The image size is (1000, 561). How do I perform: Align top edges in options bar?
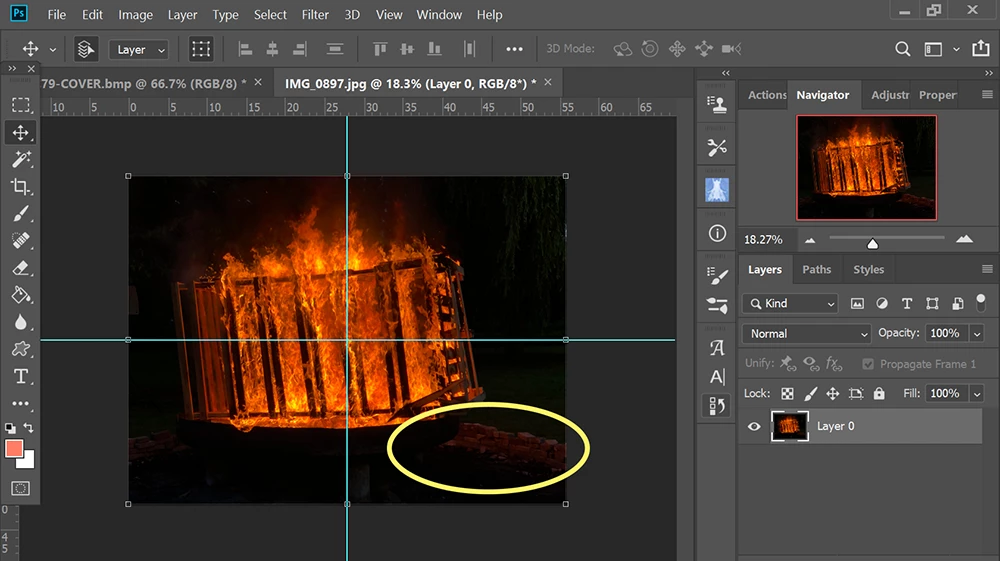(x=380, y=49)
